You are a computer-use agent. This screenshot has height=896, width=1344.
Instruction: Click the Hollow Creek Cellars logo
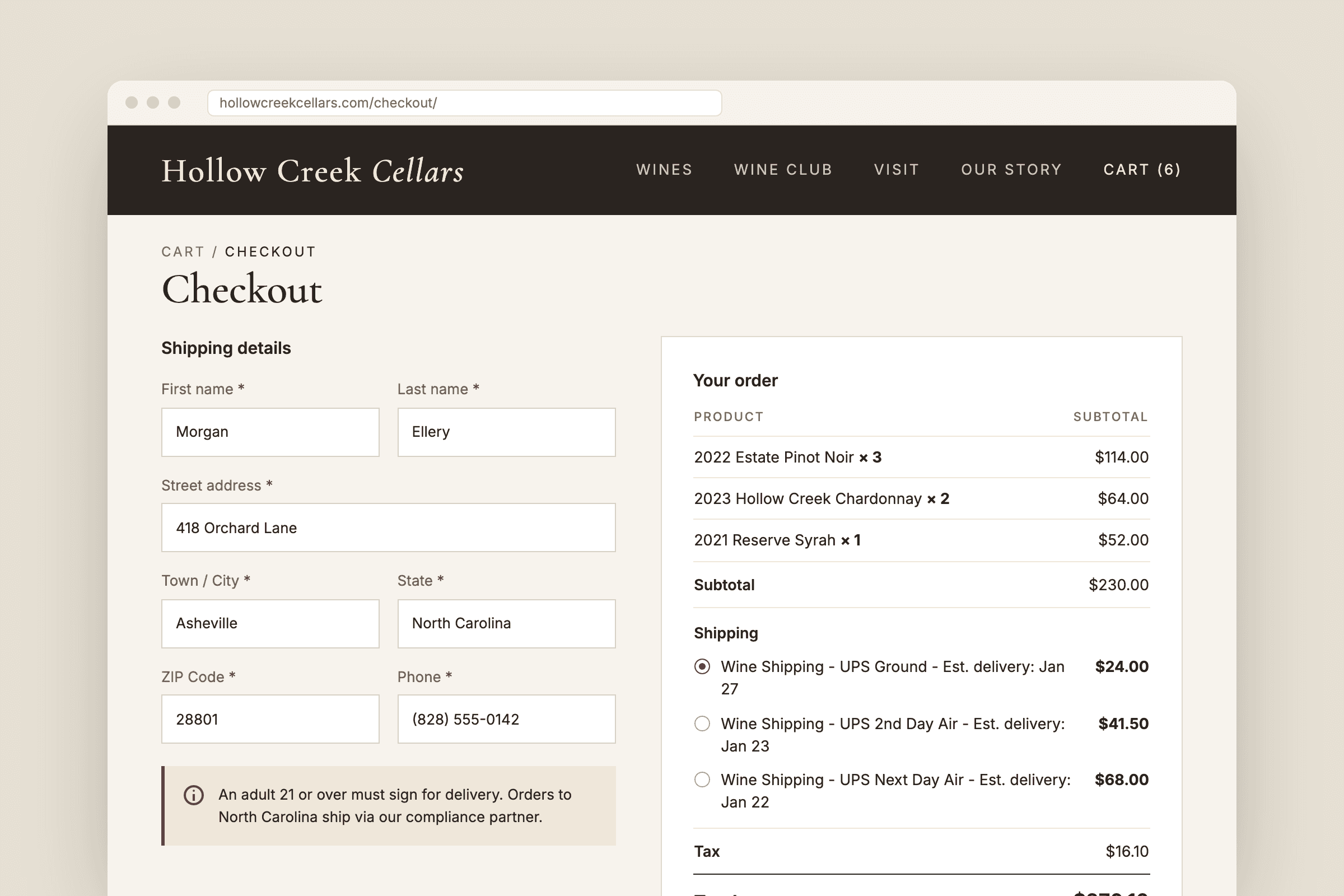click(x=312, y=171)
